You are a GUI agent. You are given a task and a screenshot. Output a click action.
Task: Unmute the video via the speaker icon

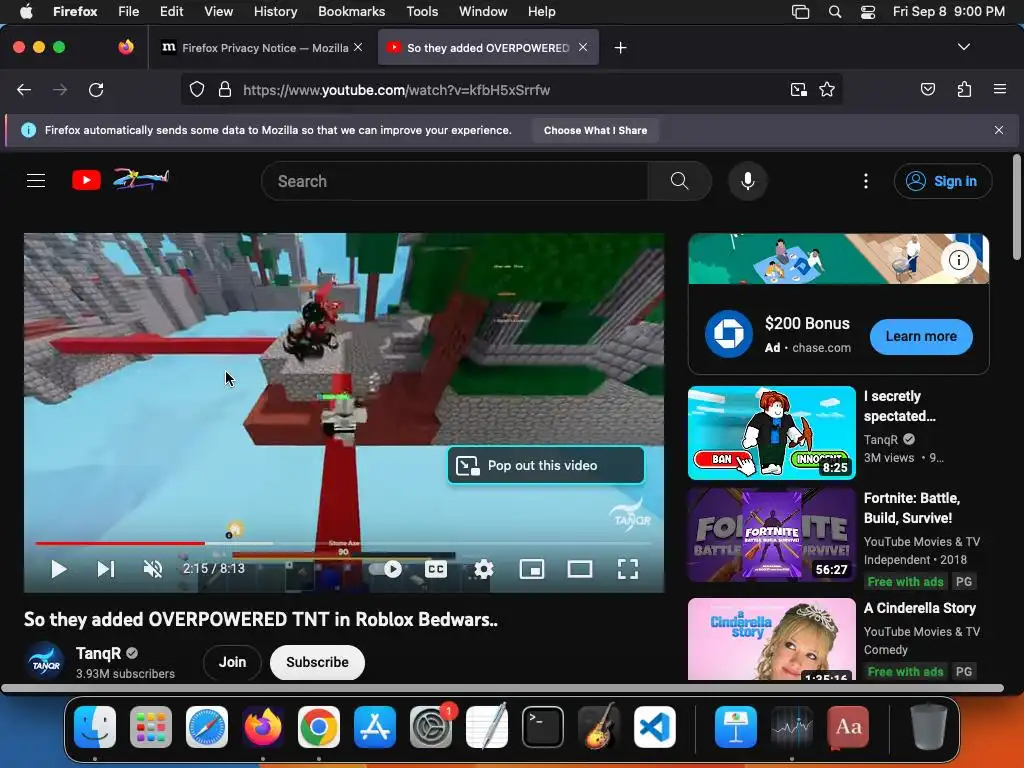tap(153, 569)
